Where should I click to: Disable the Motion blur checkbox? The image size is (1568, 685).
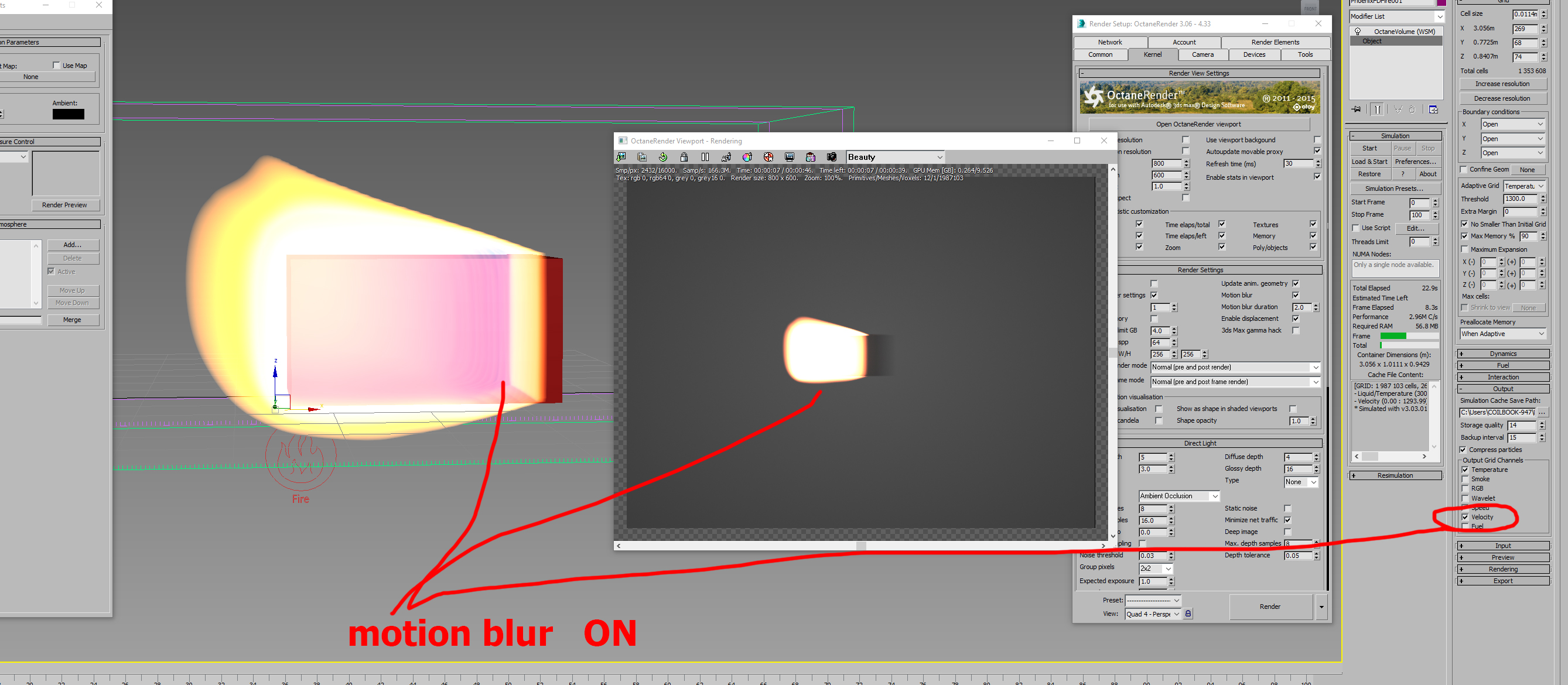pyautogui.click(x=1296, y=295)
